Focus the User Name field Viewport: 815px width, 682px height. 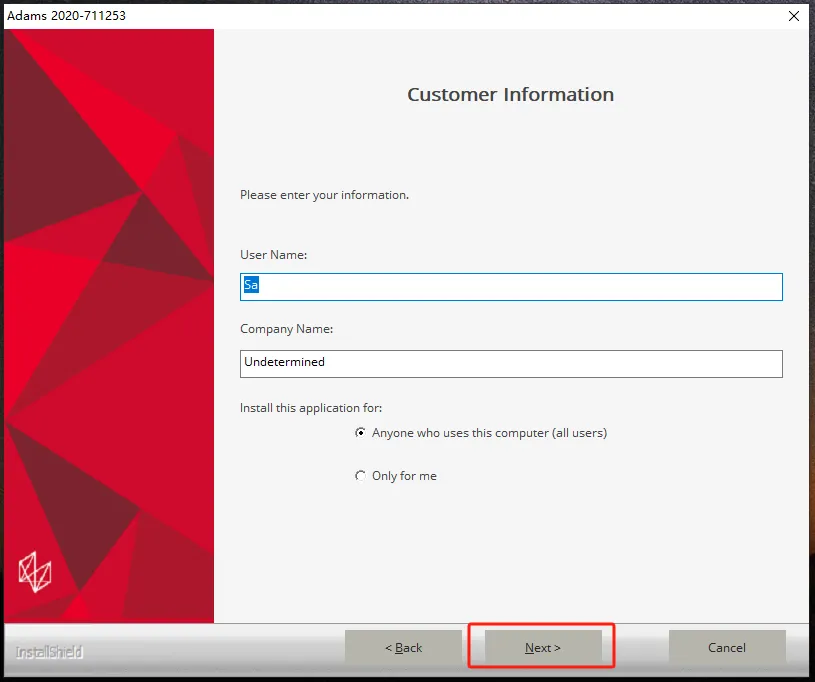[511, 287]
